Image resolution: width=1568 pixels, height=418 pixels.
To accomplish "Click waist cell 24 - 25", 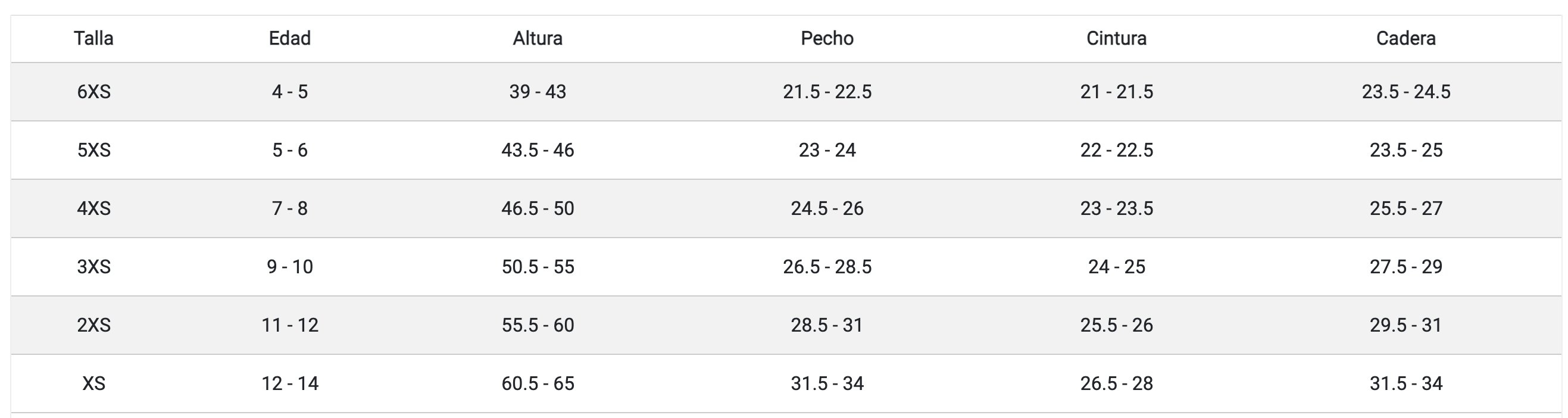I will coord(1116,267).
